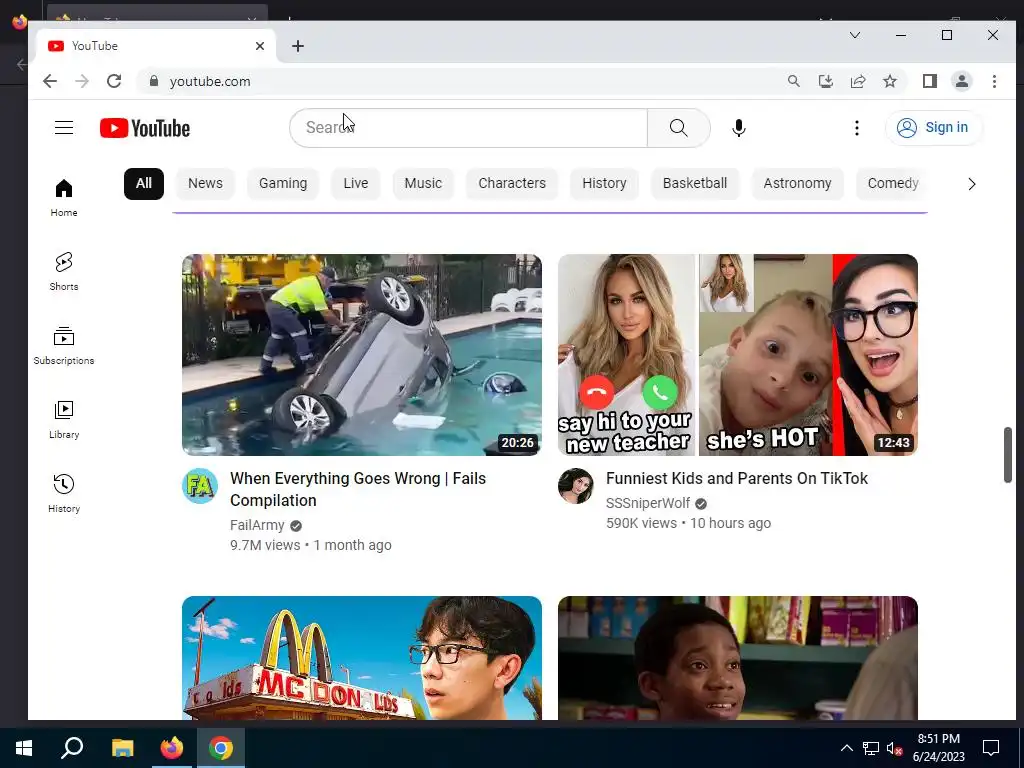
Task: Toggle the Chrome side panel
Action: pos(929,81)
